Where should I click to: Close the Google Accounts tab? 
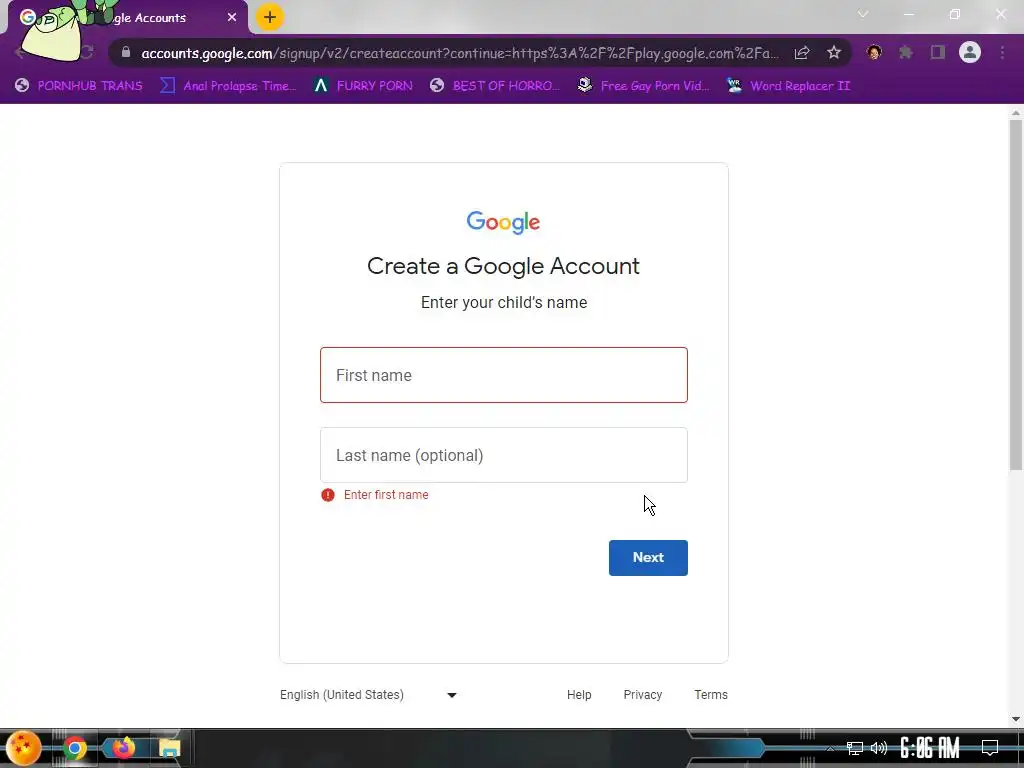coord(232,18)
